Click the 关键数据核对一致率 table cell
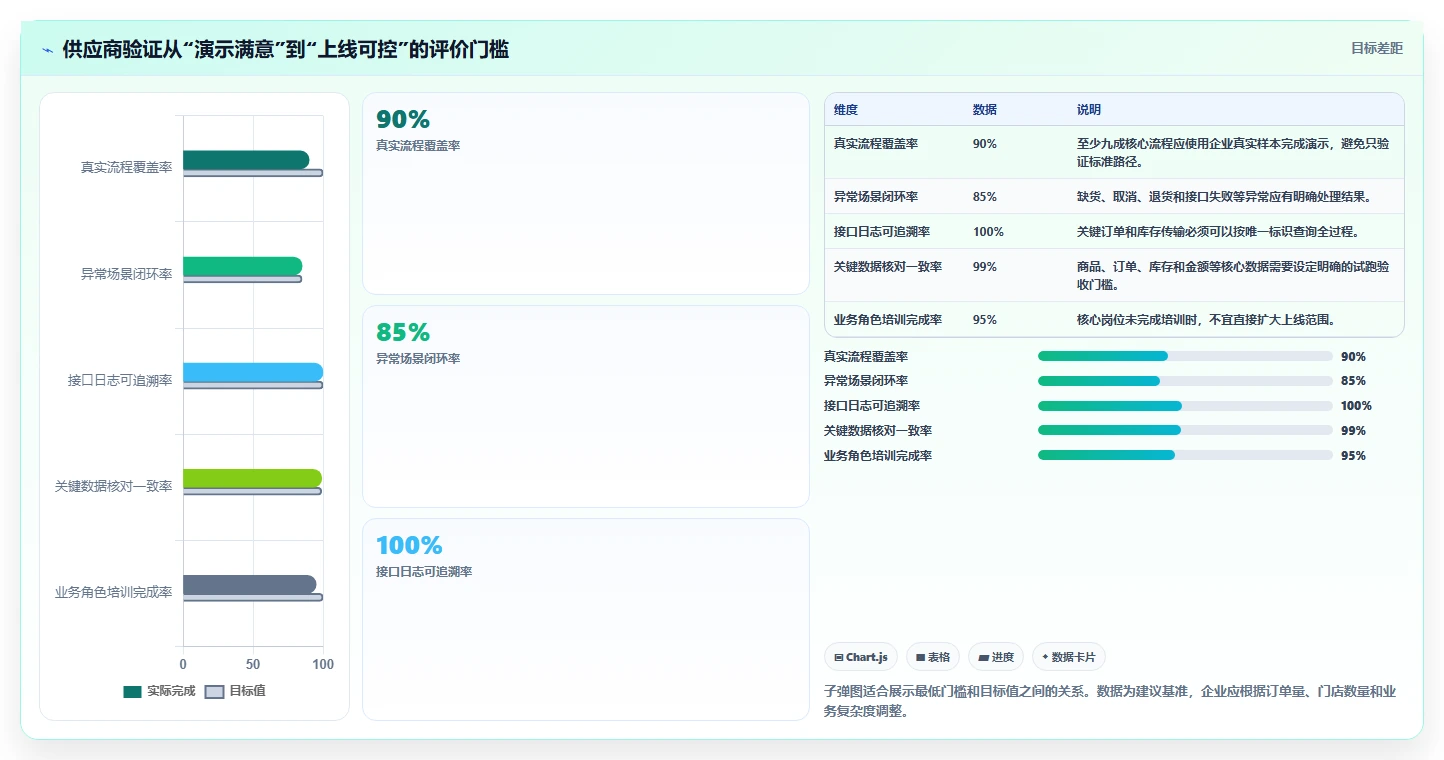Screen dimensions: 1444x760 [888, 267]
